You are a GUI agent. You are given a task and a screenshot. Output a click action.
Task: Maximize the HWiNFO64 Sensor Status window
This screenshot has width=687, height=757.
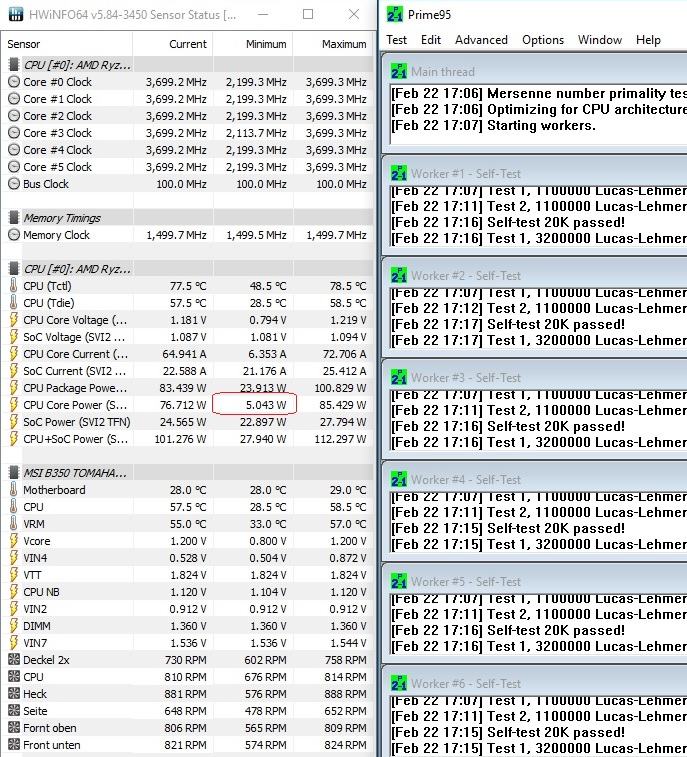[308, 14]
